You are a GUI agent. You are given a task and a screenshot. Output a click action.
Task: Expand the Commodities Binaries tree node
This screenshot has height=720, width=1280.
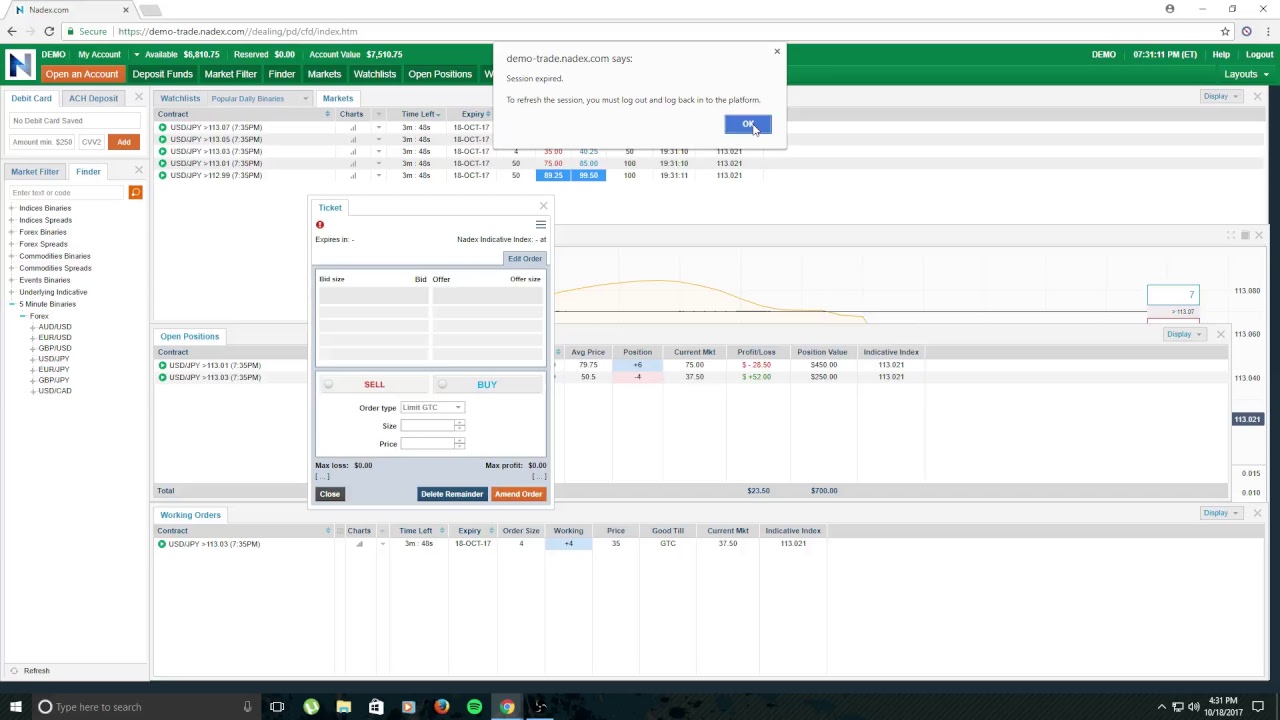click(x=11, y=256)
